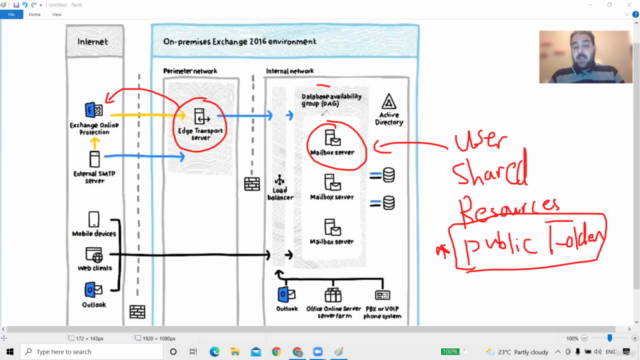
Task: Open the volume control tray icon
Action: (598, 352)
